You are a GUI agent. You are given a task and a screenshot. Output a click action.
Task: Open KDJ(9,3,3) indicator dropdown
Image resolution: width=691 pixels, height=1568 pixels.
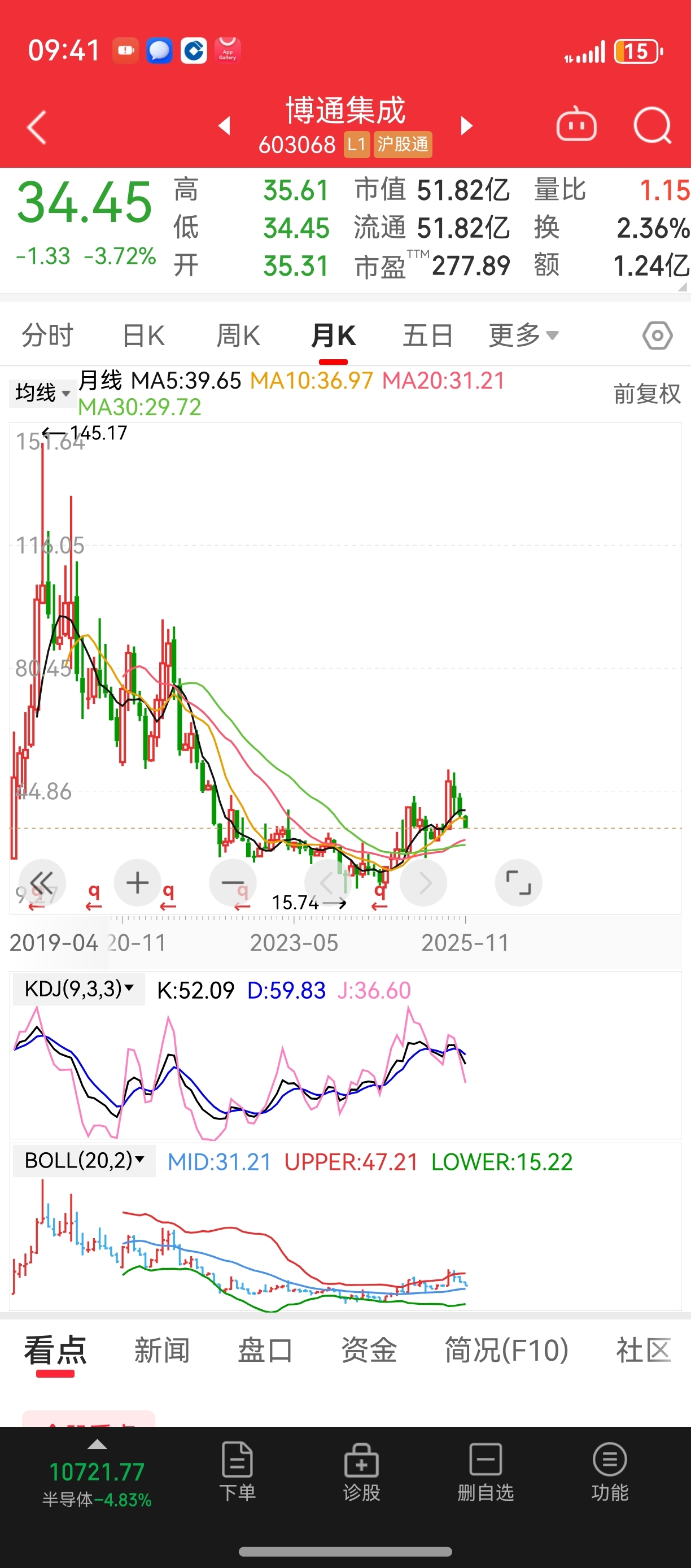tap(79, 989)
